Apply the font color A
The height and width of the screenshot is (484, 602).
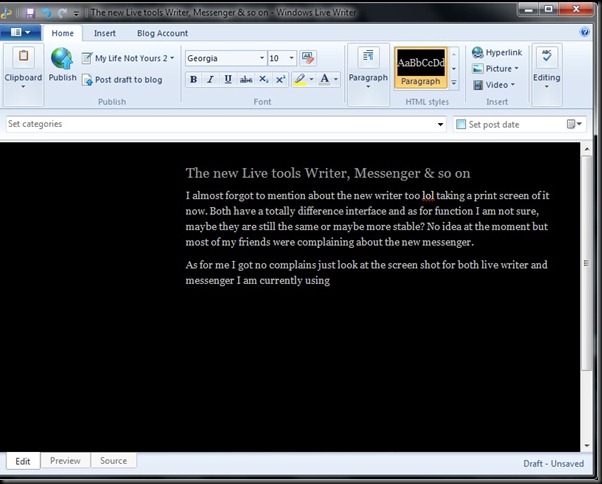click(x=324, y=79)
